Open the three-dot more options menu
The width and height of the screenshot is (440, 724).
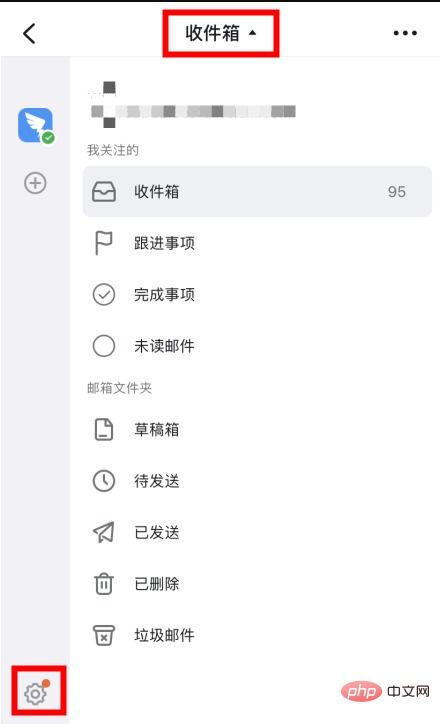405,33
